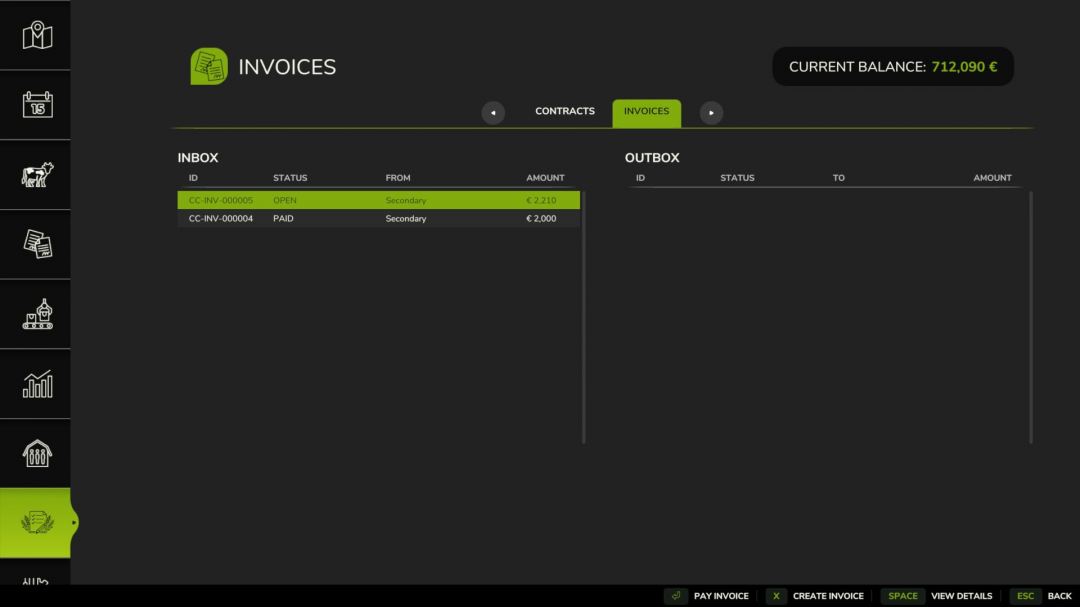Switch to the CONTRACTS tab

tap(565, 111)
